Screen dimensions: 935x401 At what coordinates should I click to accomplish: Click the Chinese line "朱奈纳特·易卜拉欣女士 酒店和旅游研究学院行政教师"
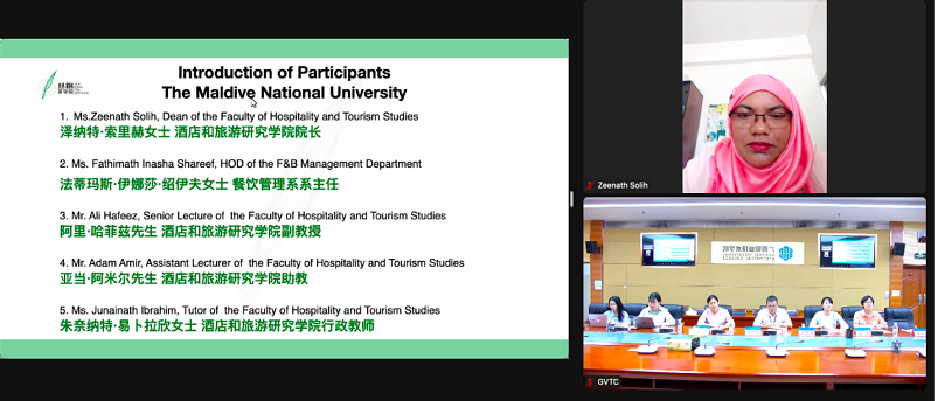point(217,326)
